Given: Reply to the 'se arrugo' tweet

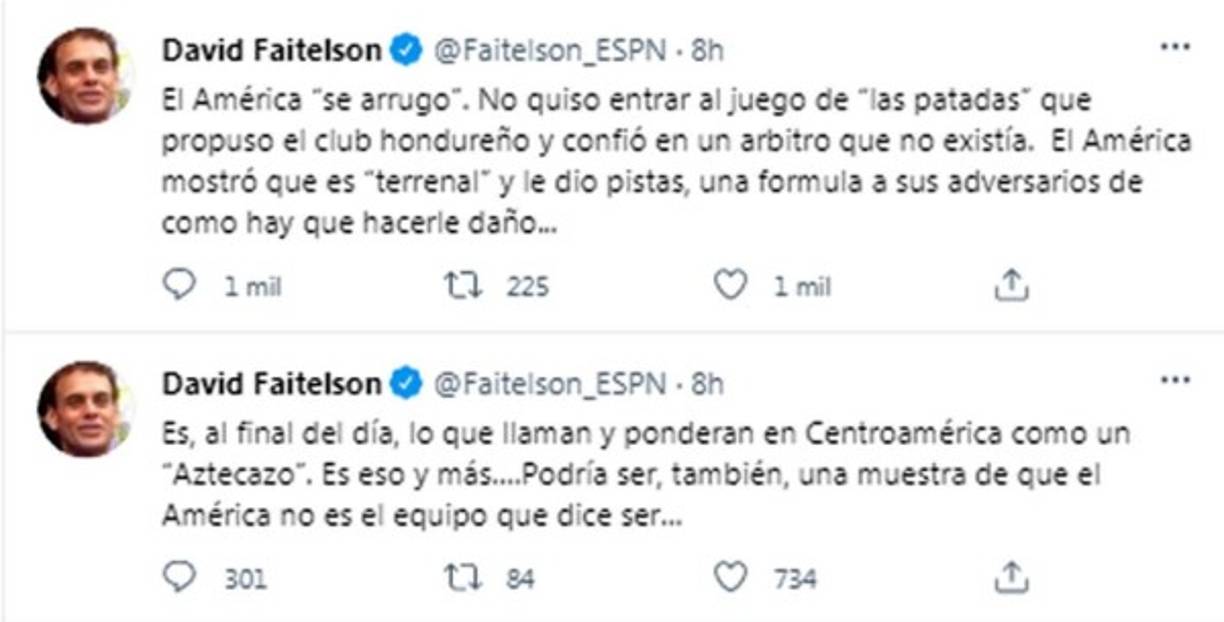Looking at the screenshot, I should coord(179,287).
